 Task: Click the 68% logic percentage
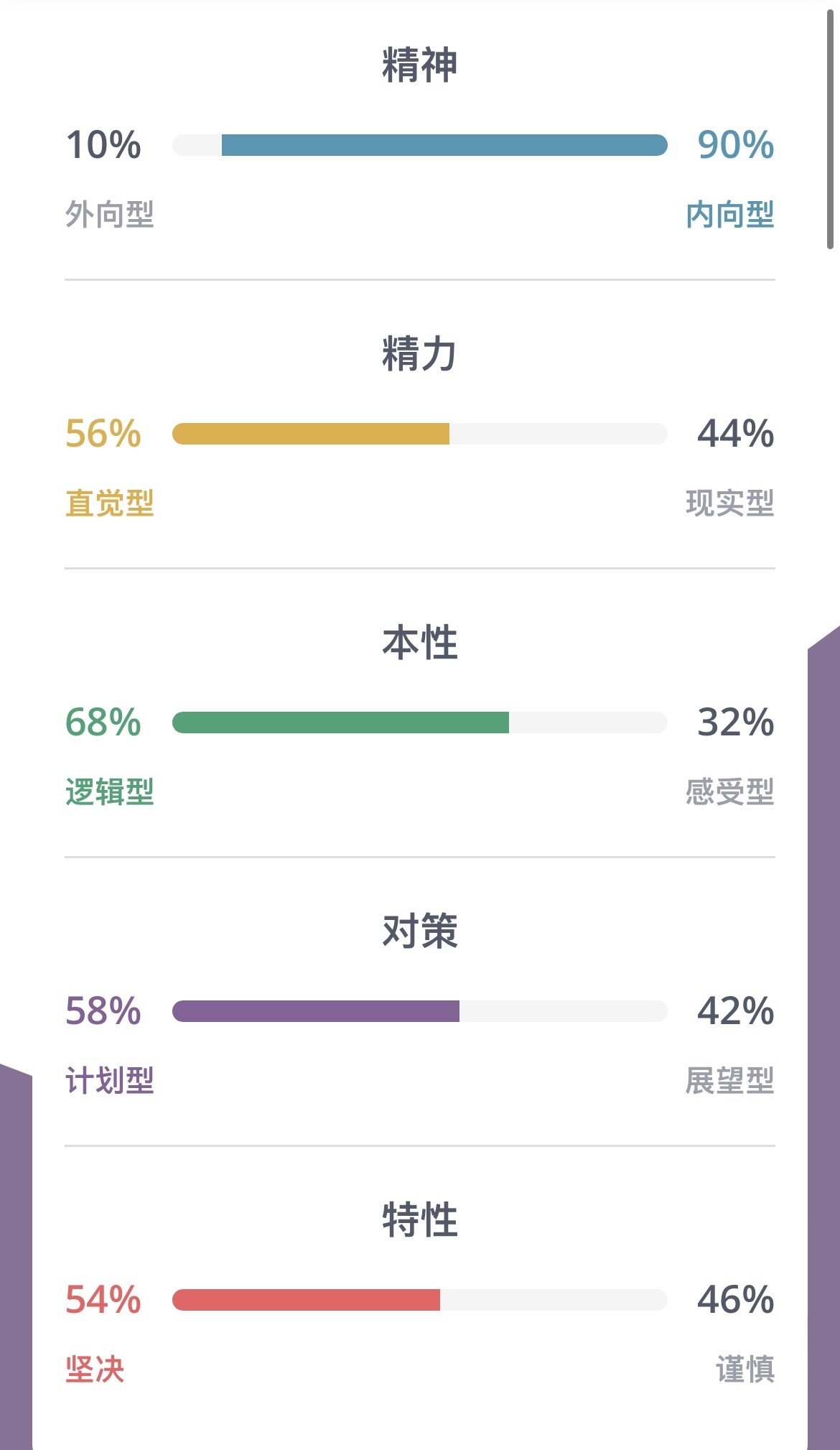103,722
